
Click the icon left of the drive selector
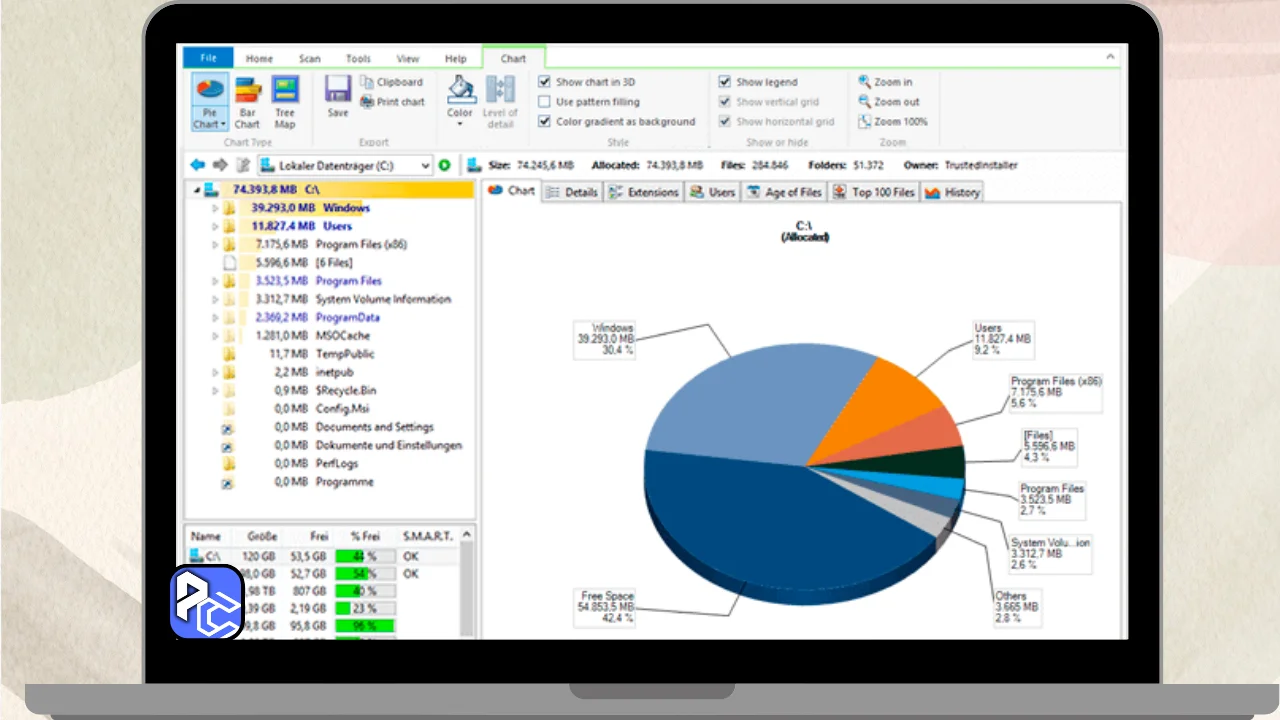pos(242,165)
